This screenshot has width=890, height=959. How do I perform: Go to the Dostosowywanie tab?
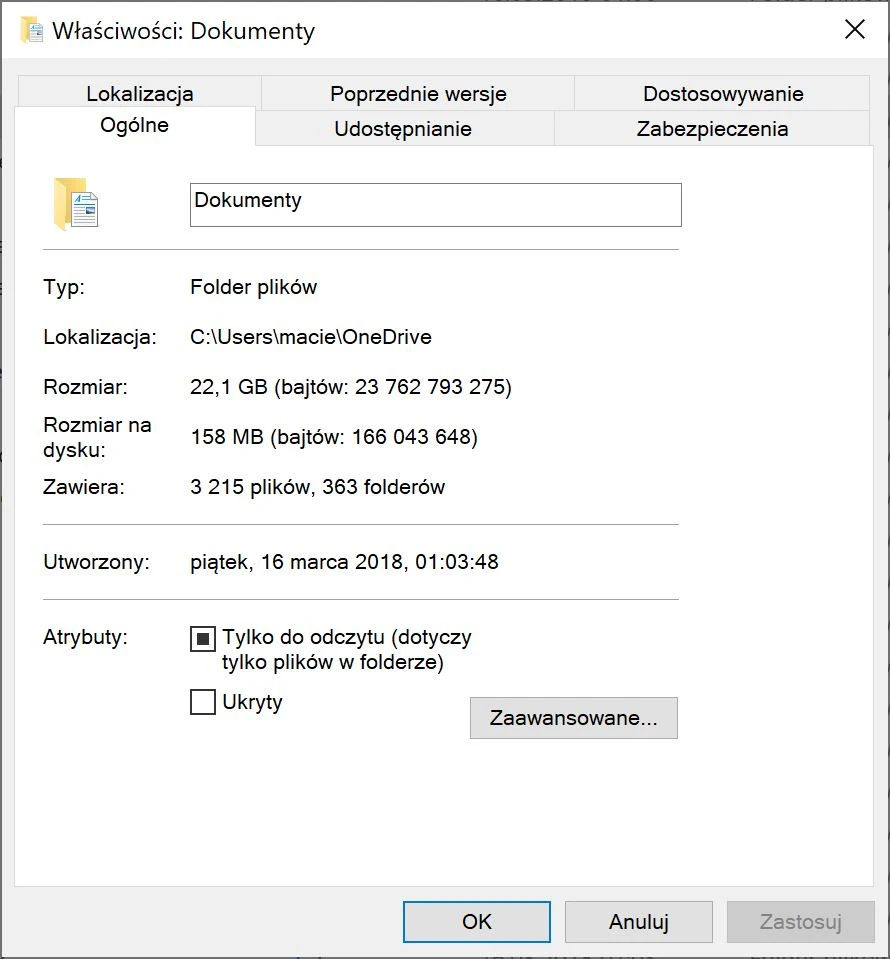point(722,94)
